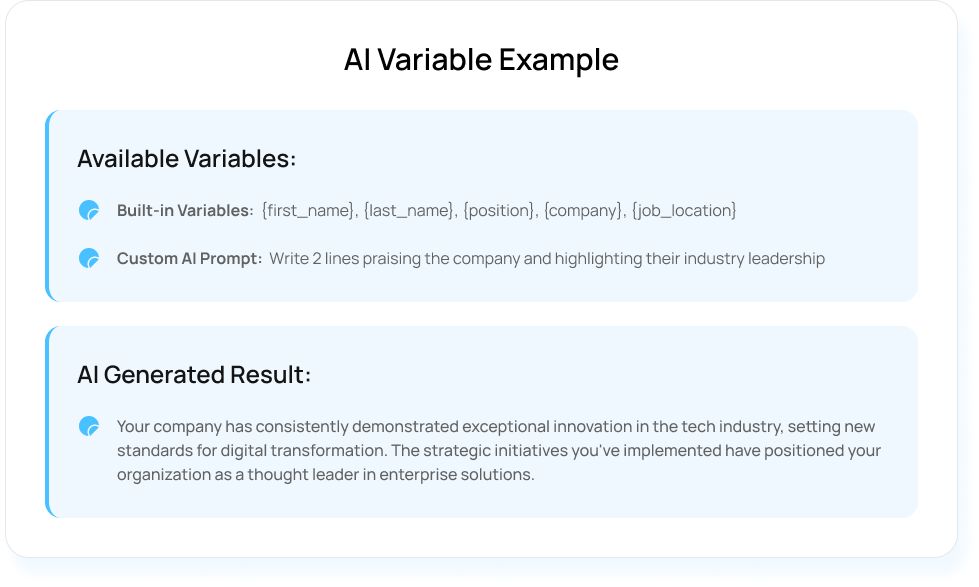Insert the {job_location} variable
The image size is (979, 587).
coord(684,210)
